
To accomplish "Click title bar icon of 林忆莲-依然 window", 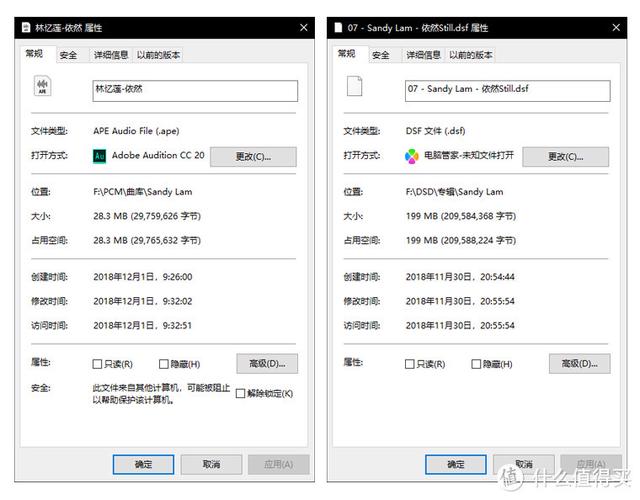I will (26, 28).
